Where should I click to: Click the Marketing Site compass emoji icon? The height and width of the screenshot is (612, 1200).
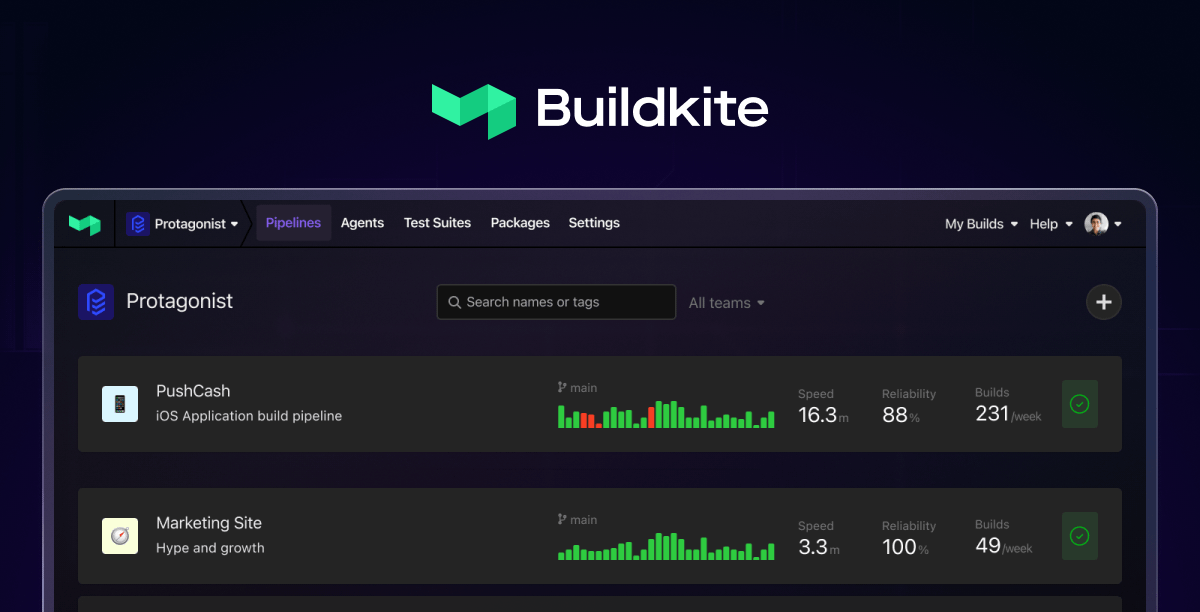tap(120, 536)
